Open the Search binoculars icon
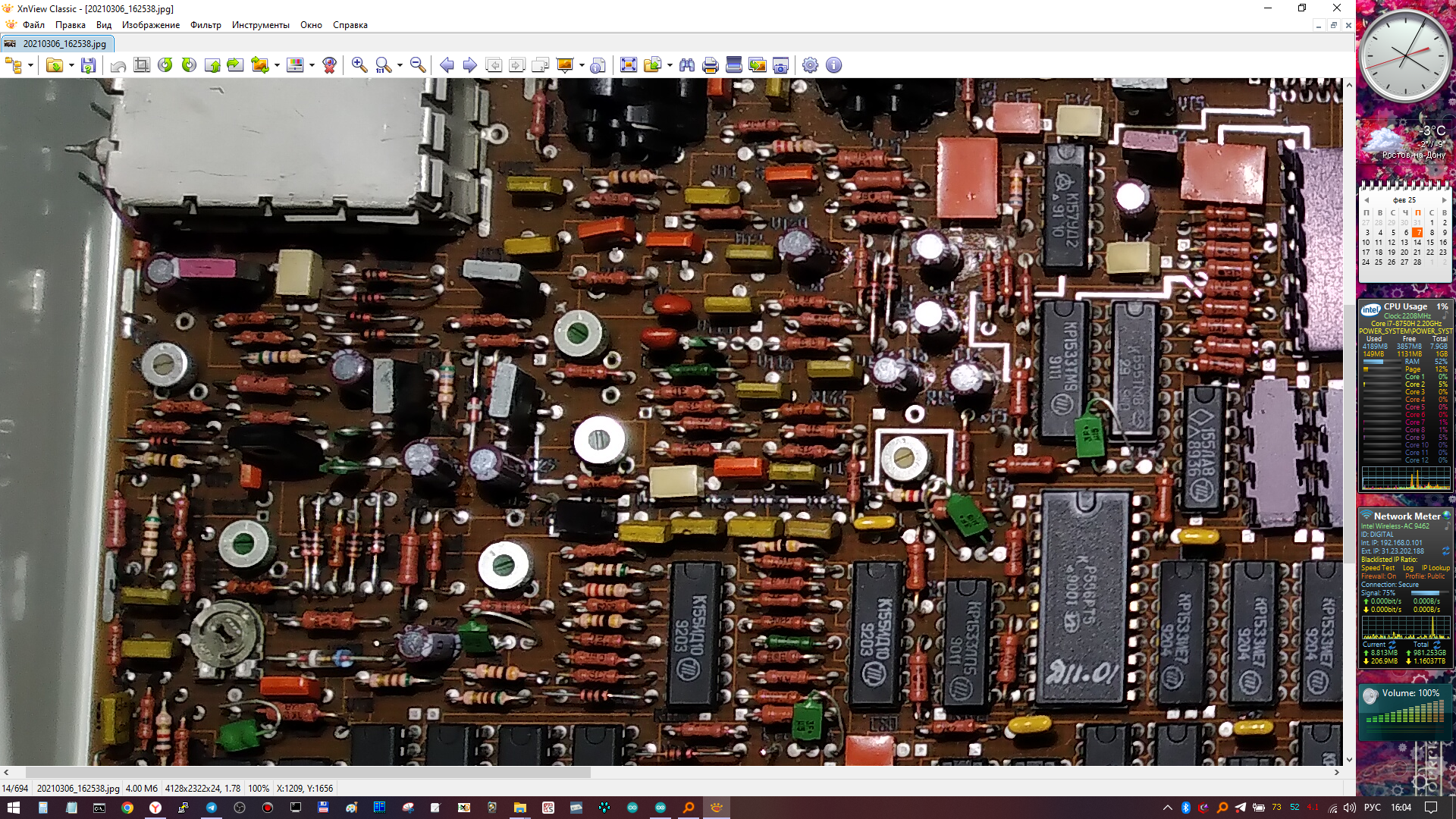Image resolution: width=1456 pixels, height=819 pixels. tap(687, 65)
